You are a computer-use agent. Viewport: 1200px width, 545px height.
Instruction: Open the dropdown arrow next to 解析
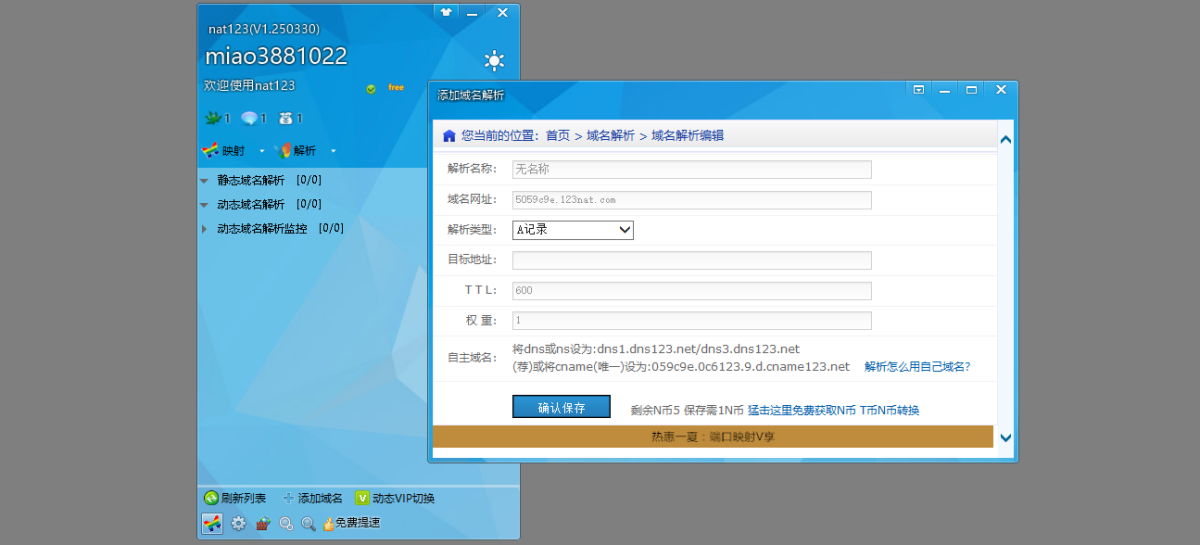click(x=333, y=151)
